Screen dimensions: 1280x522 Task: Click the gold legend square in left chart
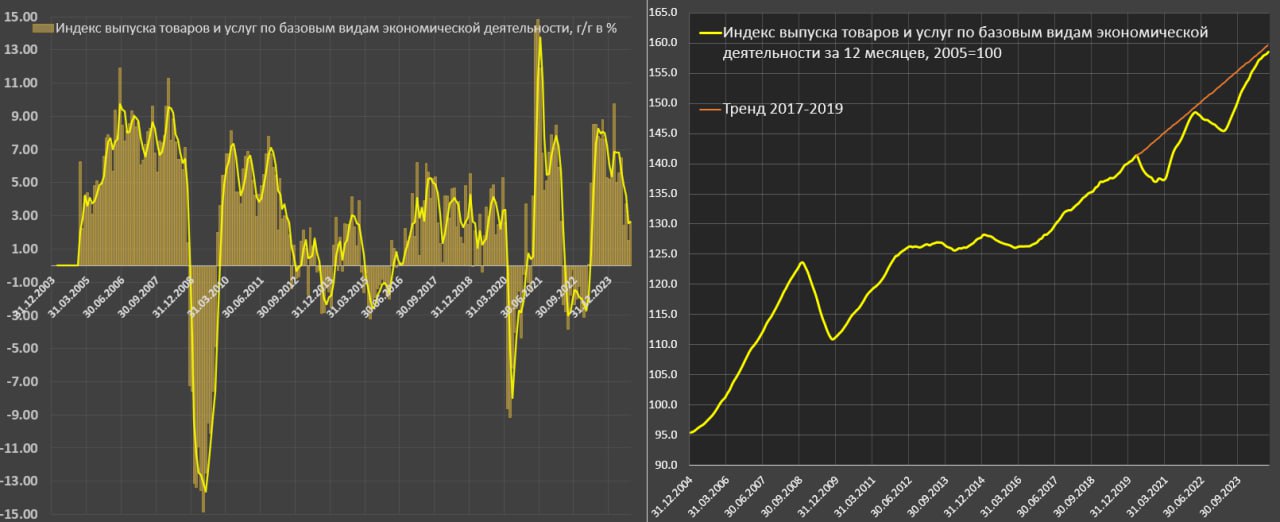41,28
